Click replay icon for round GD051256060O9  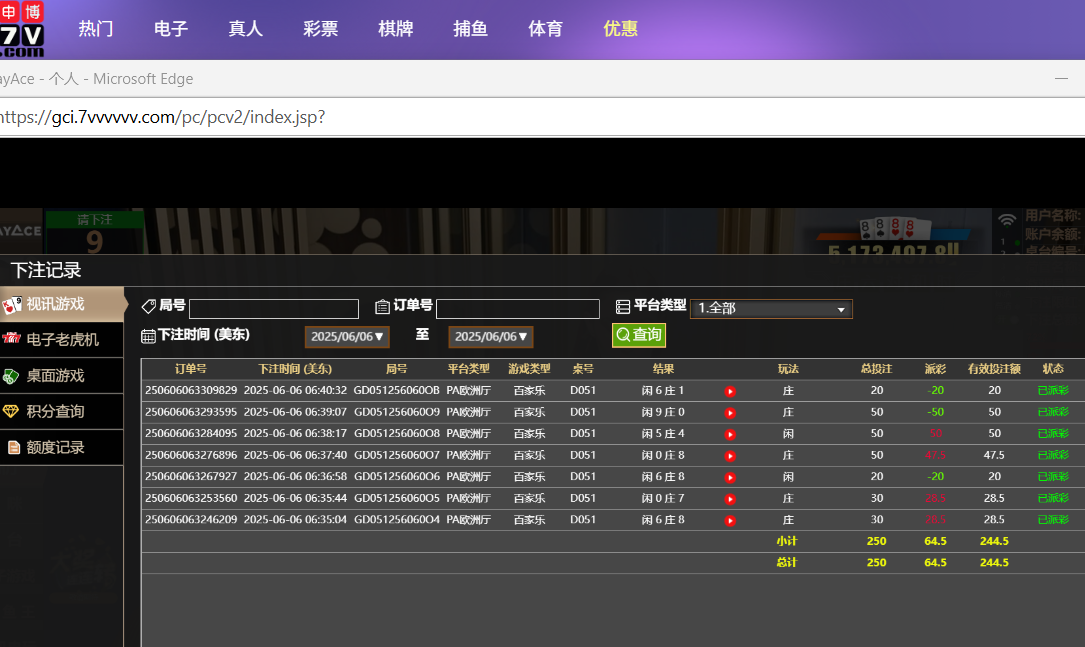tap(730, 412)
